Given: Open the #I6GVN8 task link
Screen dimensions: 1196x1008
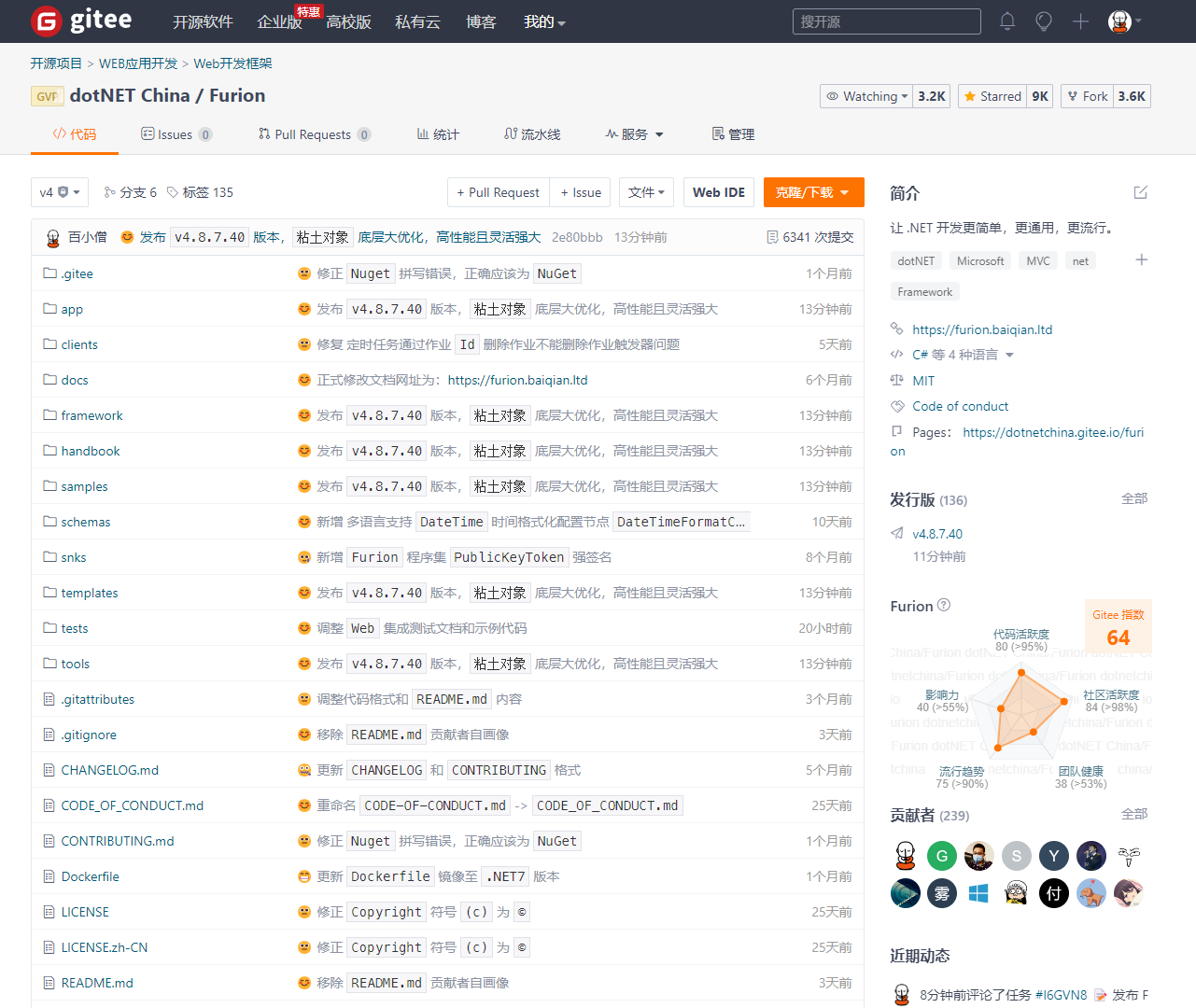Looking at the screenshot, I should pyautogui.click(x=1062, y=995).
